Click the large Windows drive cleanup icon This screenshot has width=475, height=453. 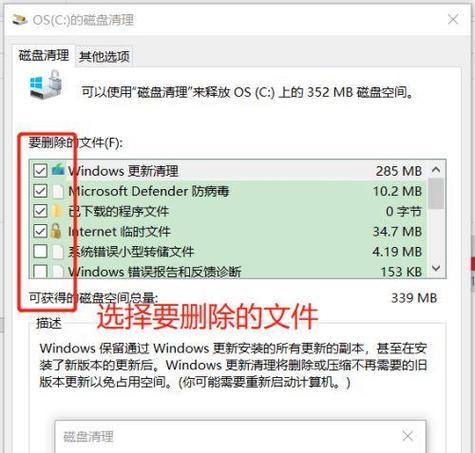[x=46, y=85]
